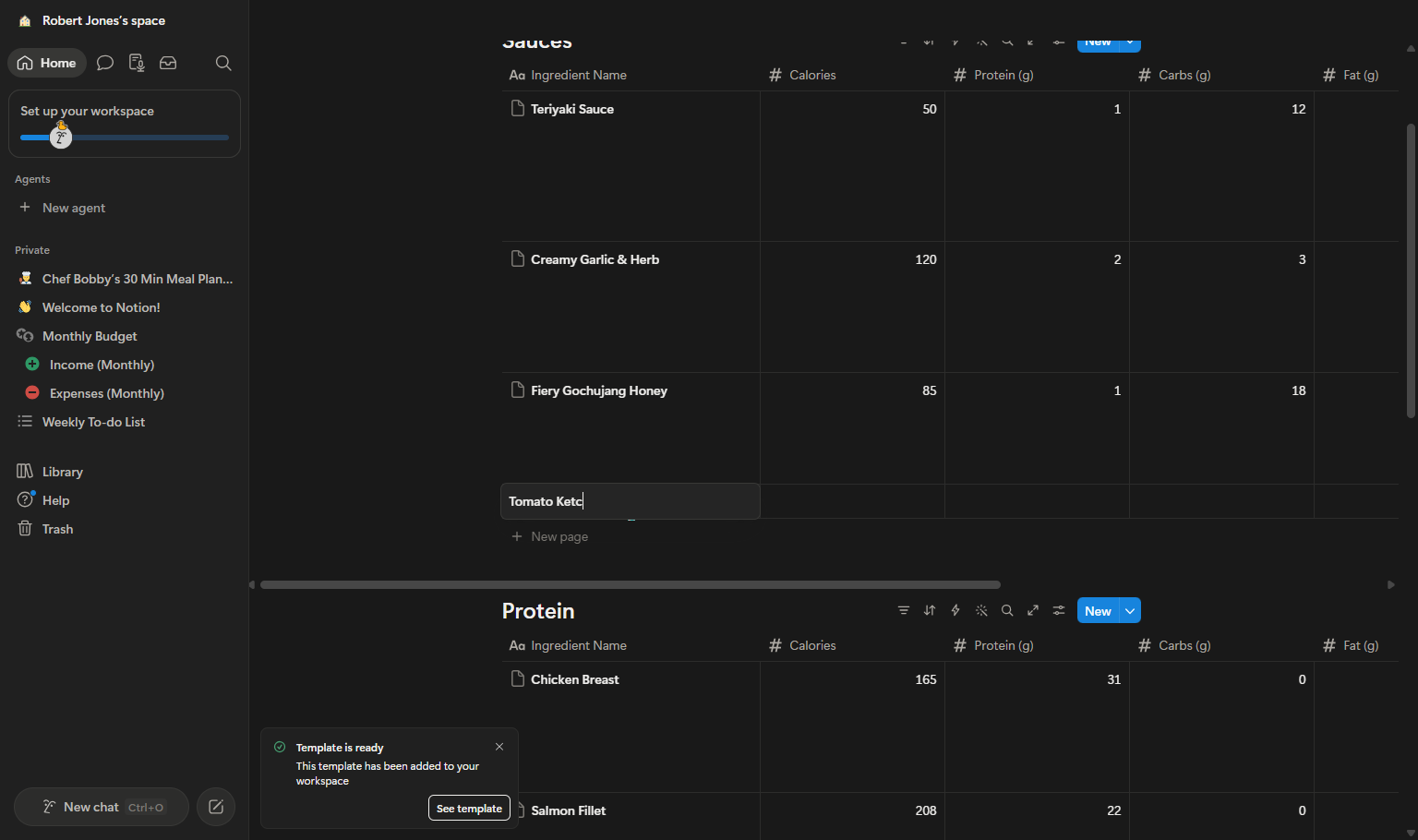Dismiss the Template is ready notification
The width and height of the screenshot is (1418, 840).
coord(499,747)
